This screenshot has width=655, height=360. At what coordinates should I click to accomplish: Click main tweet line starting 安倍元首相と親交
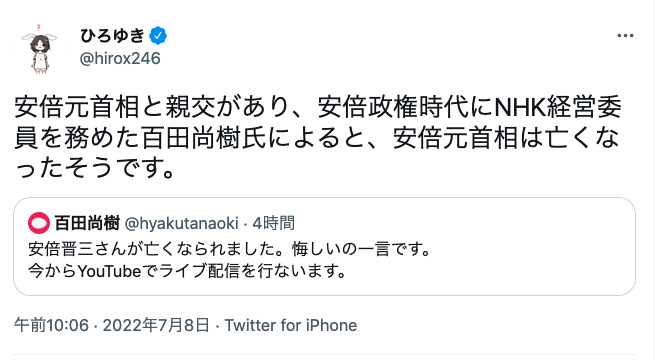click(318, 107)
